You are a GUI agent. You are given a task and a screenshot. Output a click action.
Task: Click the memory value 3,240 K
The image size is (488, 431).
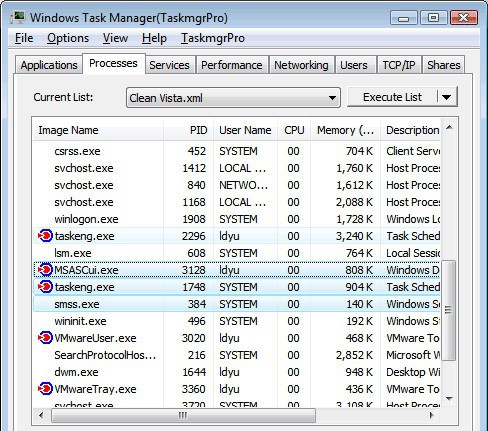354,236
